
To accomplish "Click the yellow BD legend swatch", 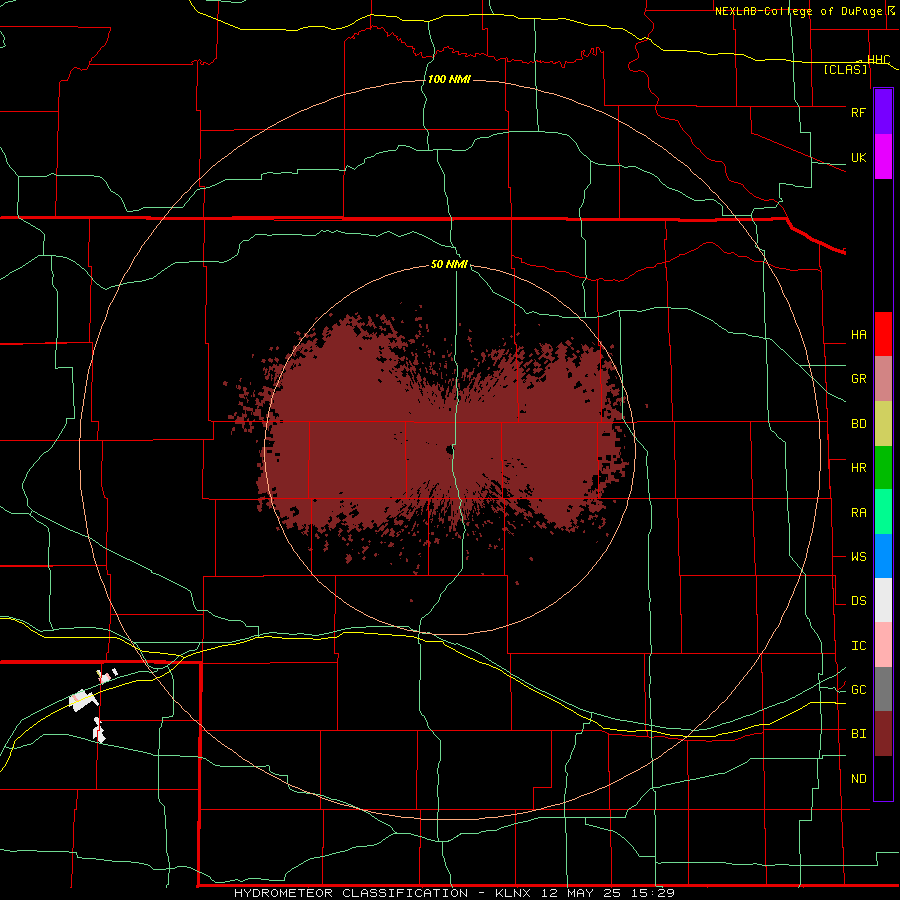I will point(883,424).
